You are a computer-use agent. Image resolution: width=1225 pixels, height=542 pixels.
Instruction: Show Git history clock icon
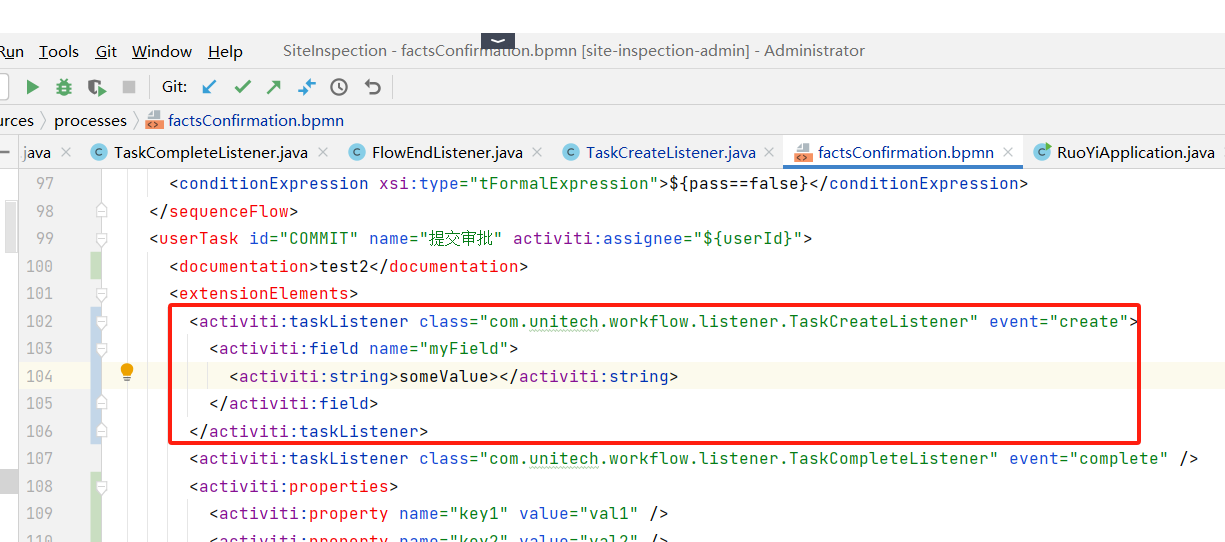pos(339,87)
